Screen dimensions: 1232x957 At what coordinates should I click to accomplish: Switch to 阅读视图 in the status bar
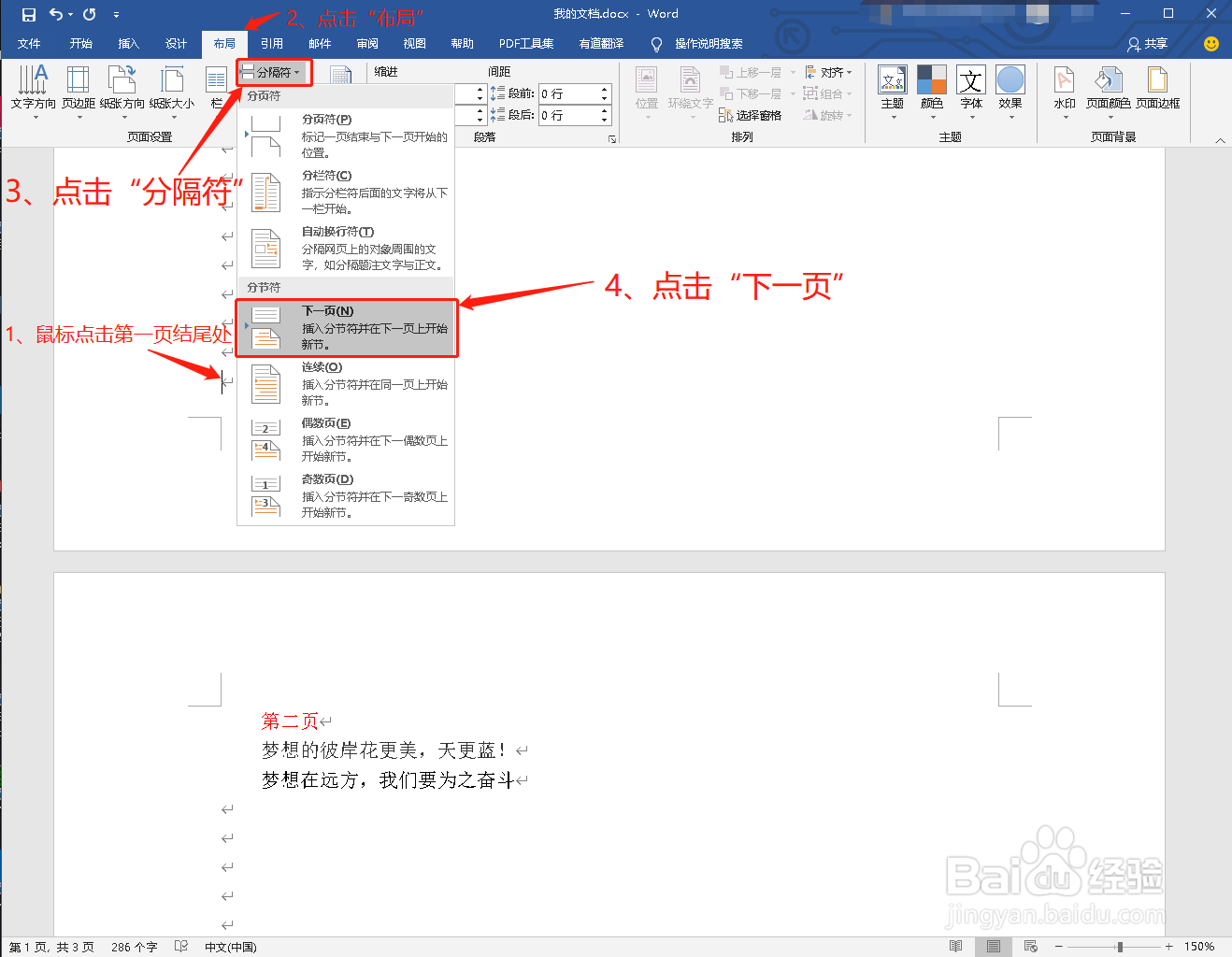point(955,946)
